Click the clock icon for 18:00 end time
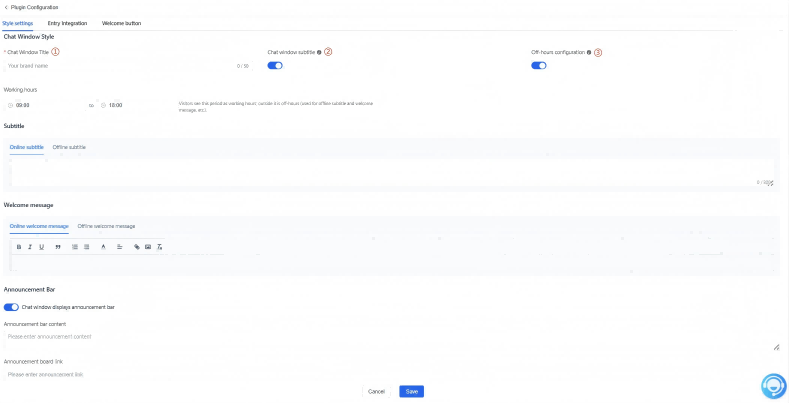789x403 pixels. click(x=103, y=106)
